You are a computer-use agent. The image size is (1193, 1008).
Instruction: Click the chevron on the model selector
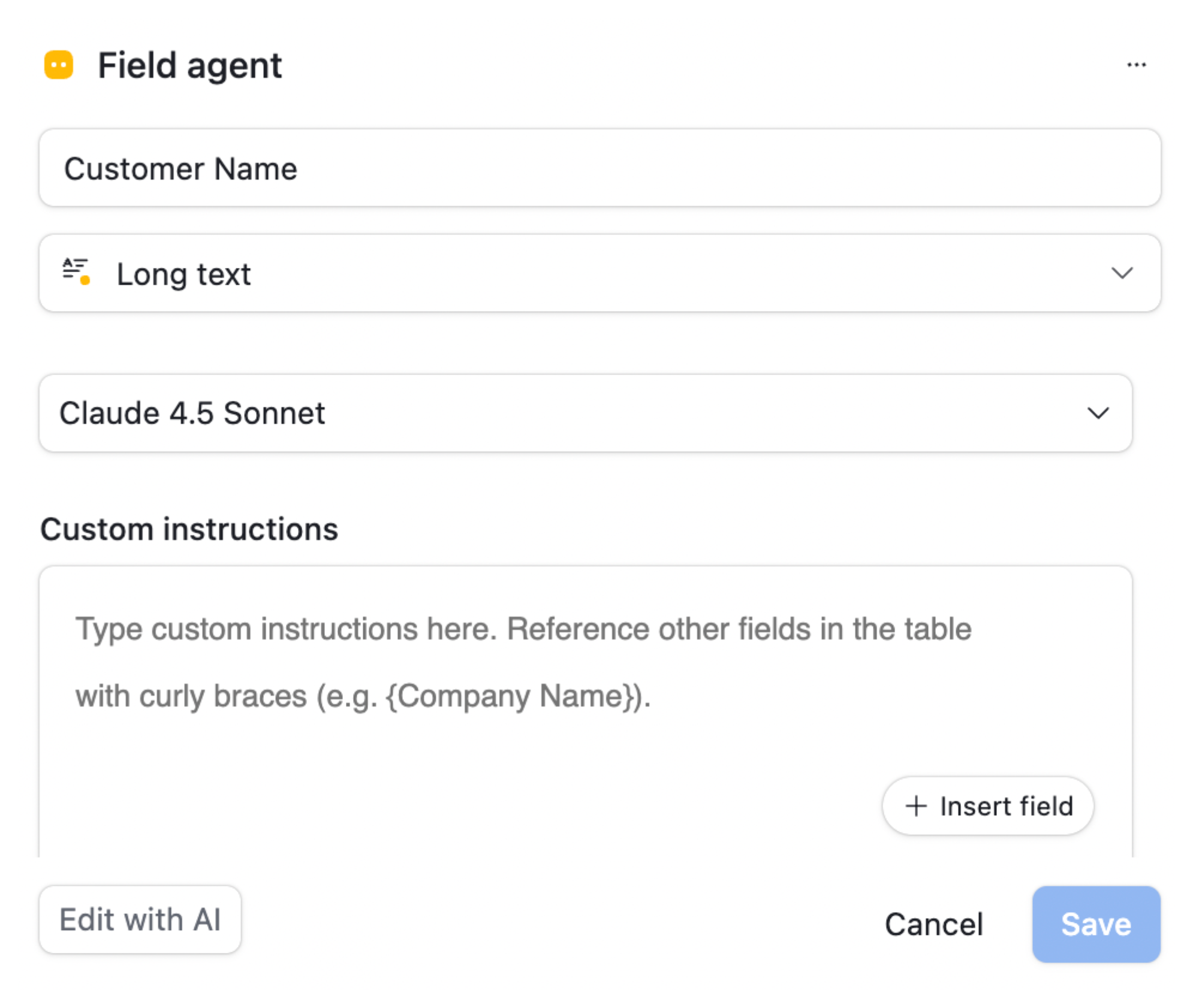[x=1097, y=414]
